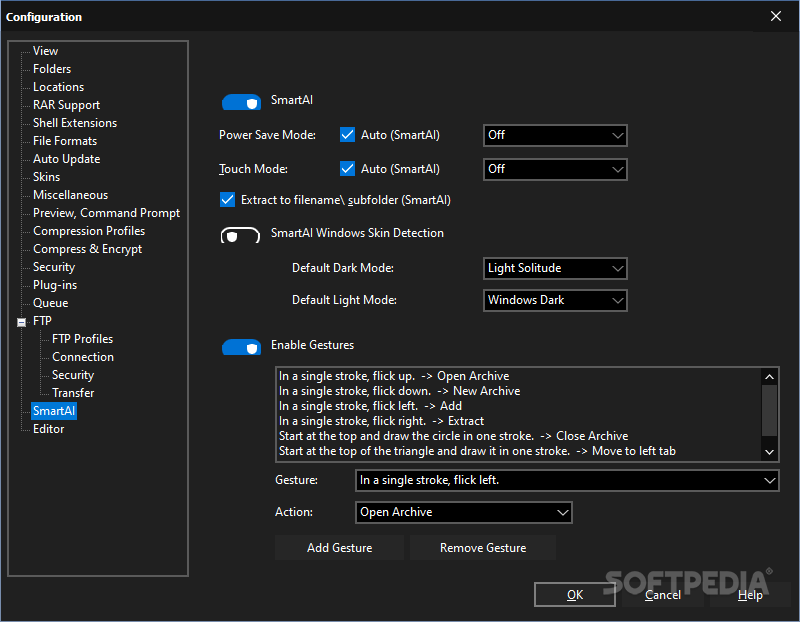Select 'flick left -> Add' gesture row
Screen dimensions: 800x622
pos(518,406)
